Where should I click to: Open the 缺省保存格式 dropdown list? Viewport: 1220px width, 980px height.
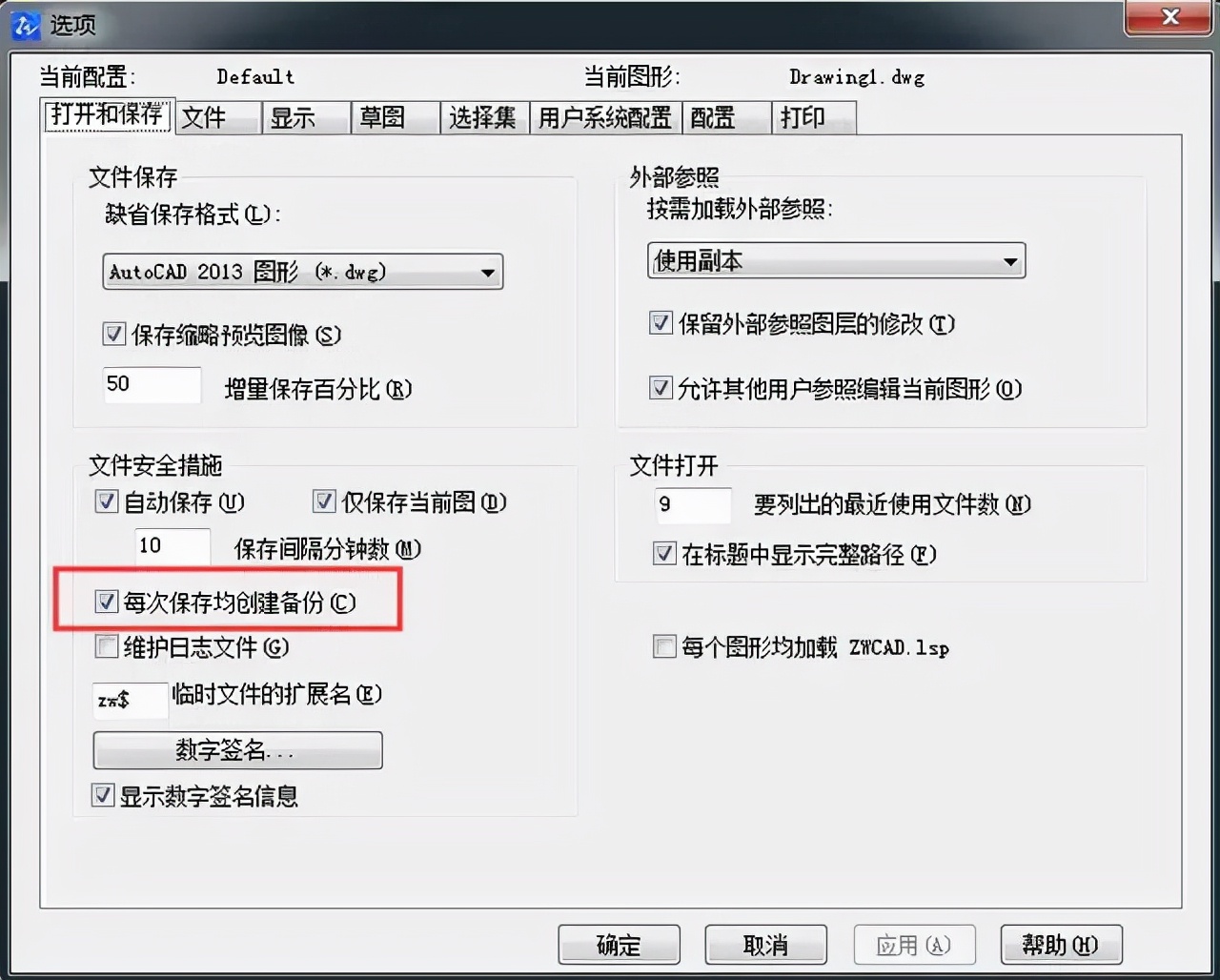[x=302, y=272]
